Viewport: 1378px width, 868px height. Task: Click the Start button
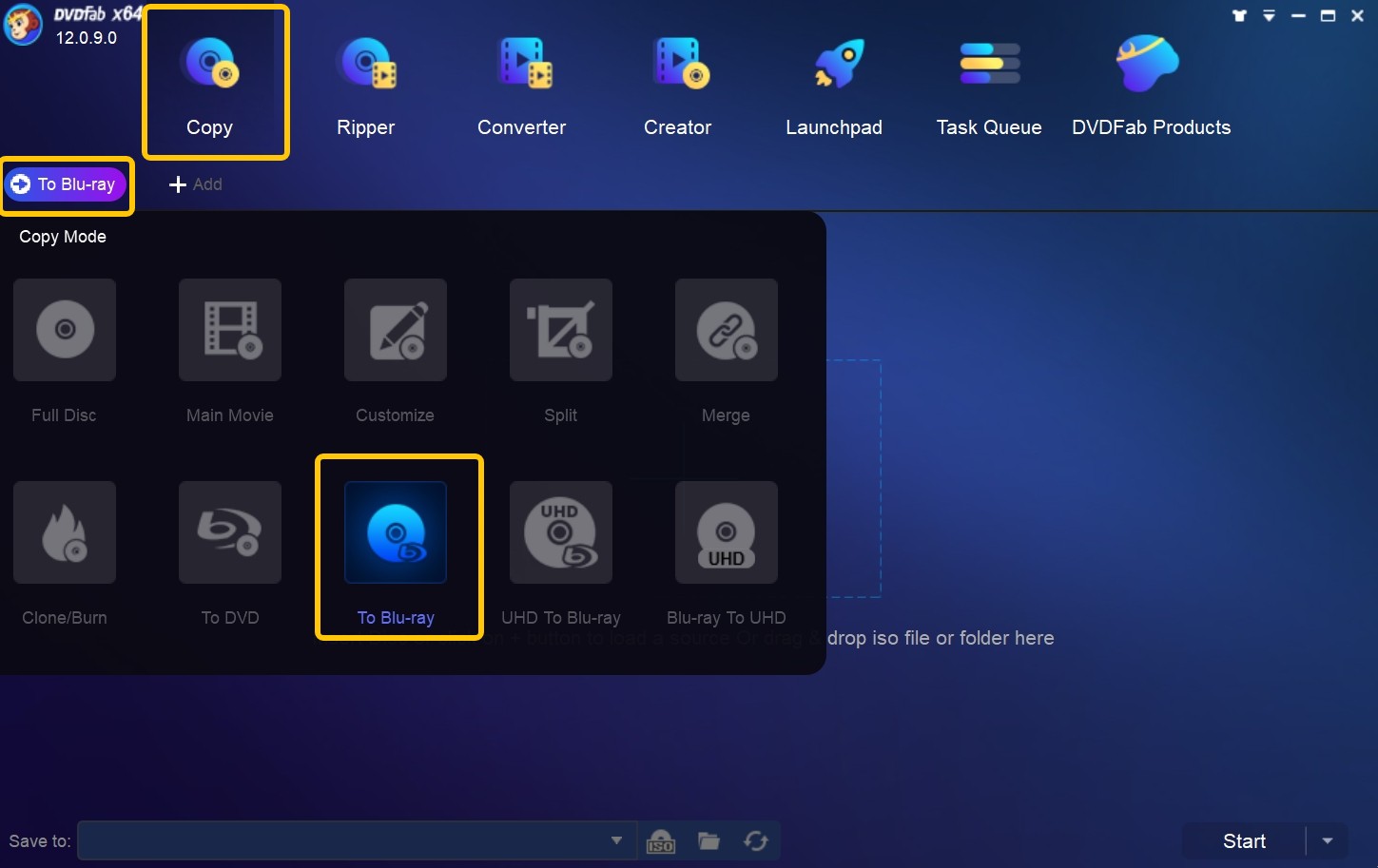pos(1244,841)
